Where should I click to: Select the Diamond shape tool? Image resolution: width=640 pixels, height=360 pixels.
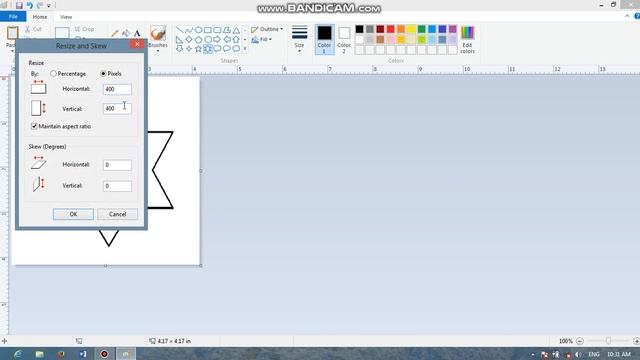pos(189,40)
